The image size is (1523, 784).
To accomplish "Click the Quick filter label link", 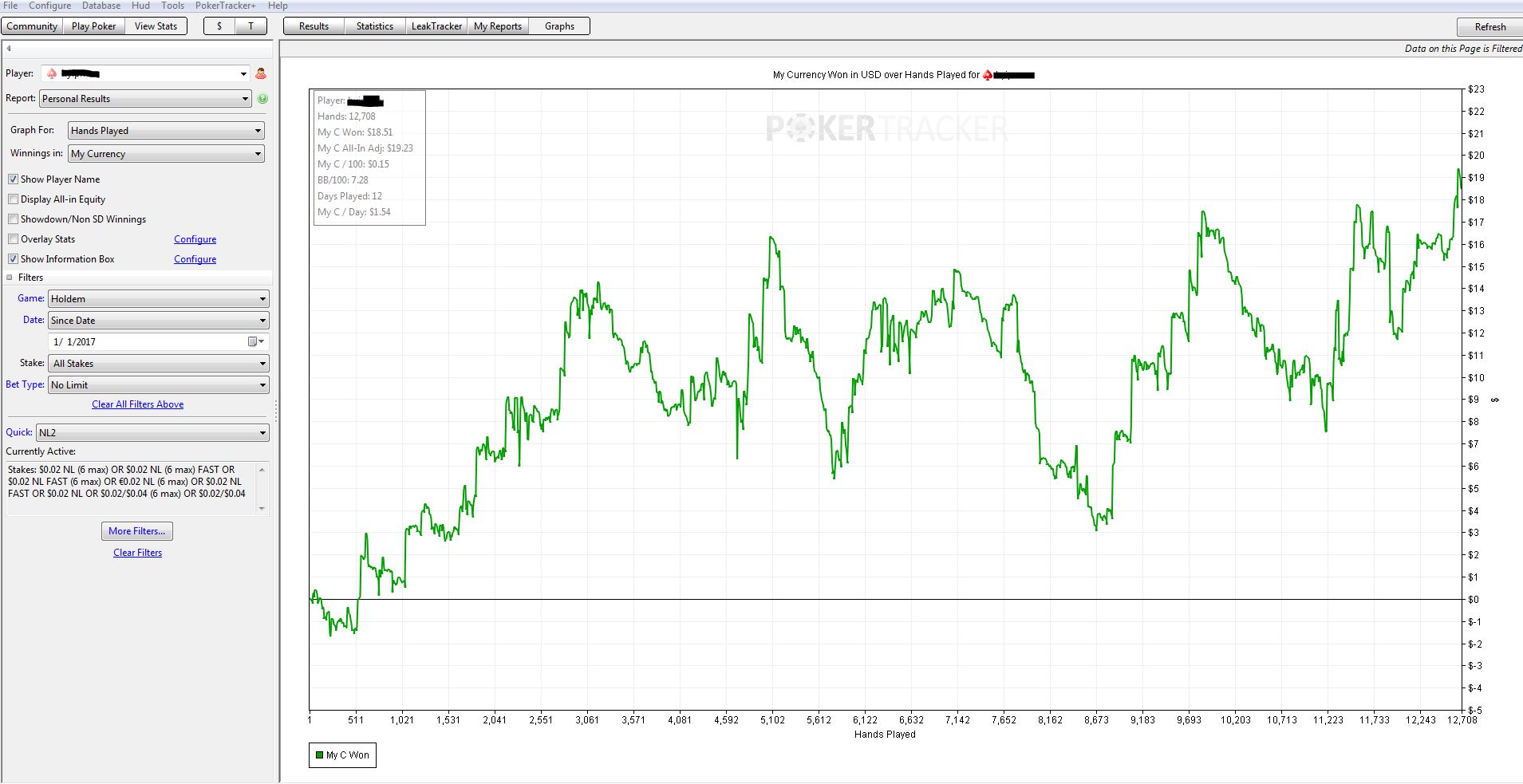I will click(x=19, y=432).
